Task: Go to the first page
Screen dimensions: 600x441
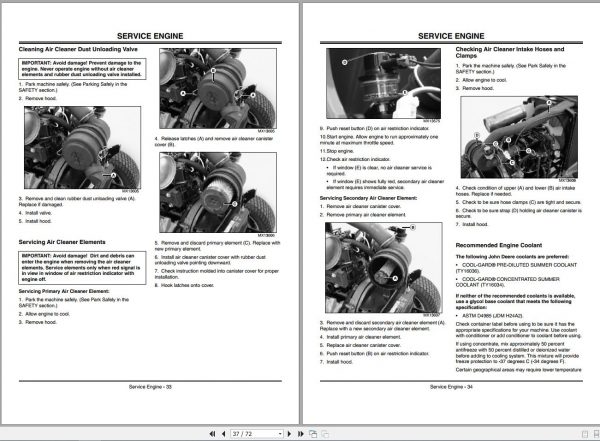Action: click(212, 434)
